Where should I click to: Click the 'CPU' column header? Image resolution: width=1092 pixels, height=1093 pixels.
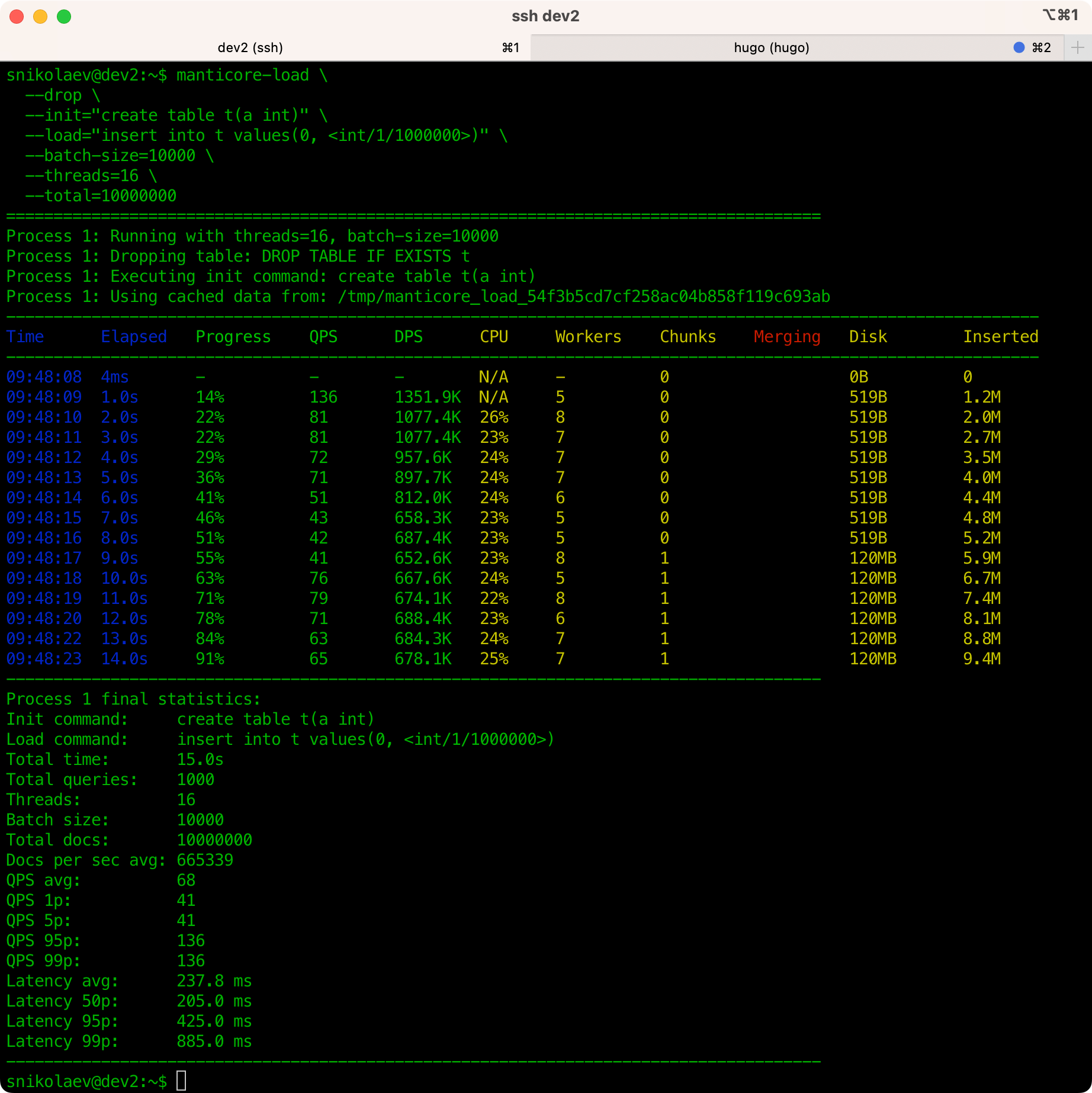[x=494, y=337]
